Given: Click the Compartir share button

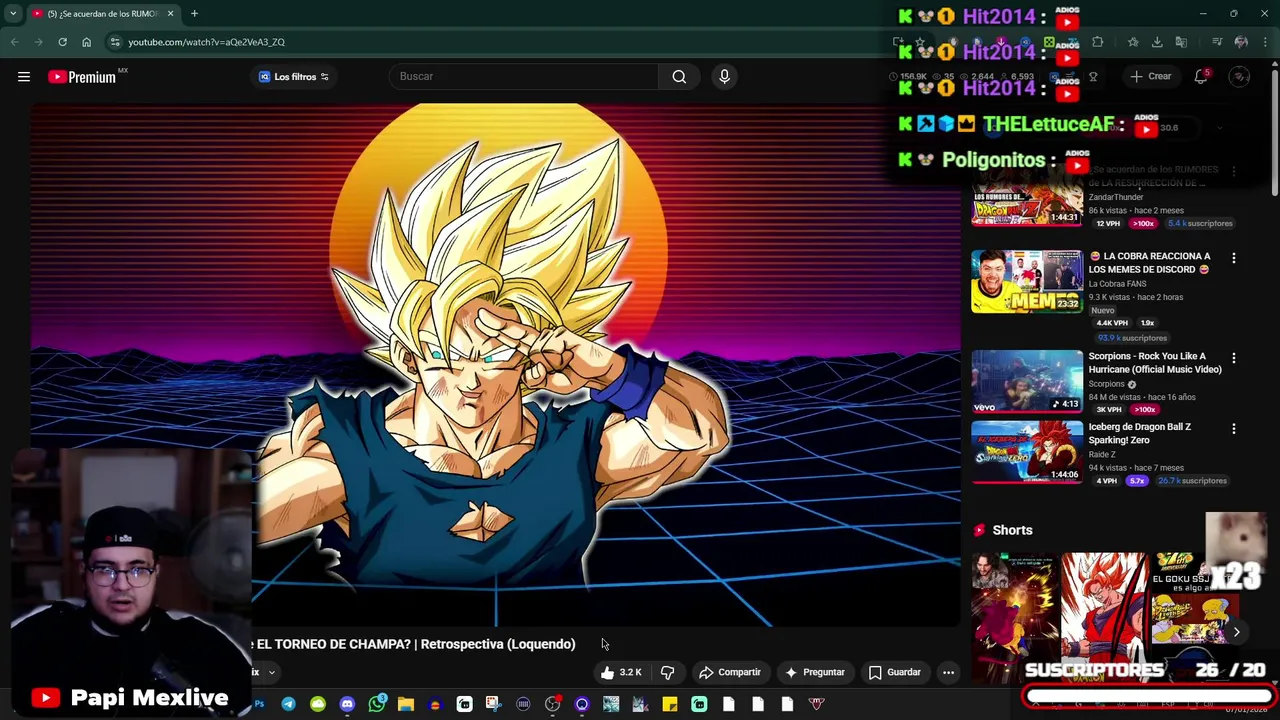Looking at the screenshot, I should tap(730, 672).
